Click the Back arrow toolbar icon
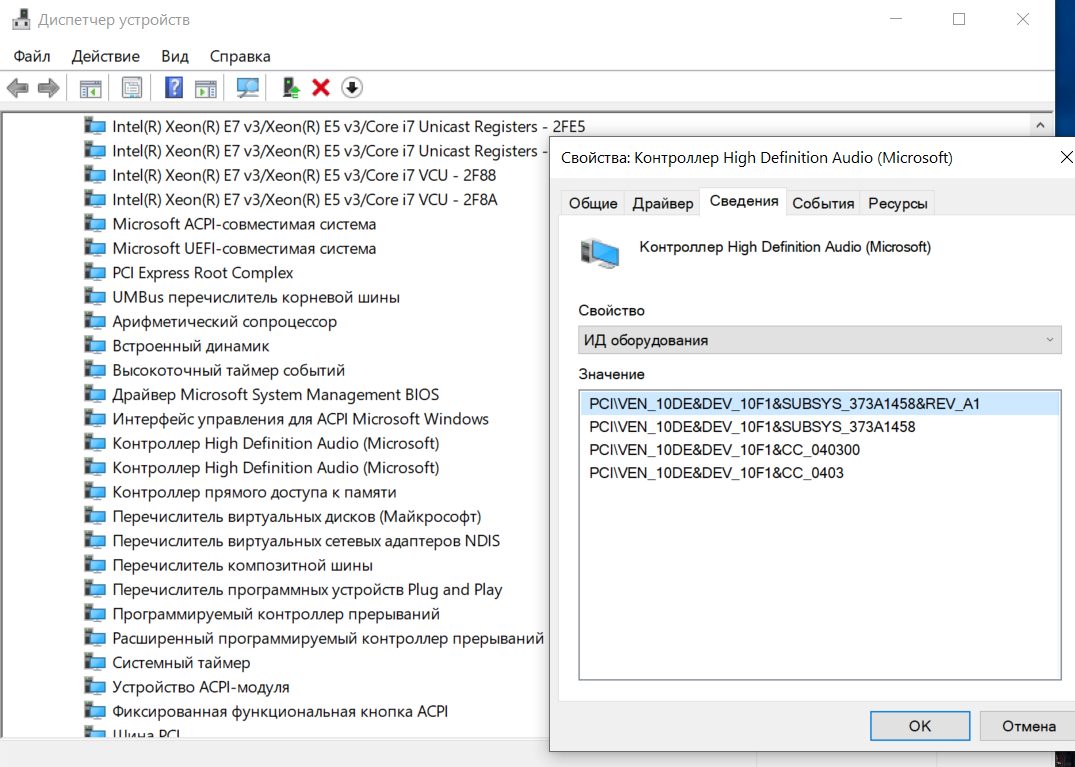Image resolution: width=1075 pixels, height=767 pixels. coord(17,88)
